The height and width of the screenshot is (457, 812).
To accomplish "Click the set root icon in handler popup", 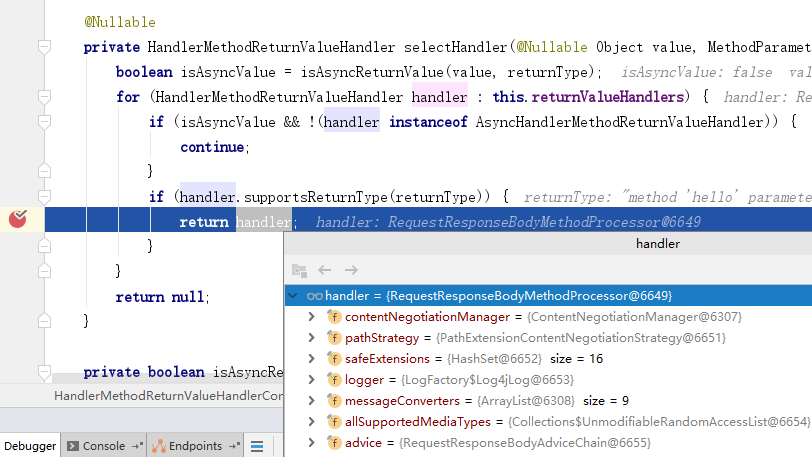I will tap(299, 270).
